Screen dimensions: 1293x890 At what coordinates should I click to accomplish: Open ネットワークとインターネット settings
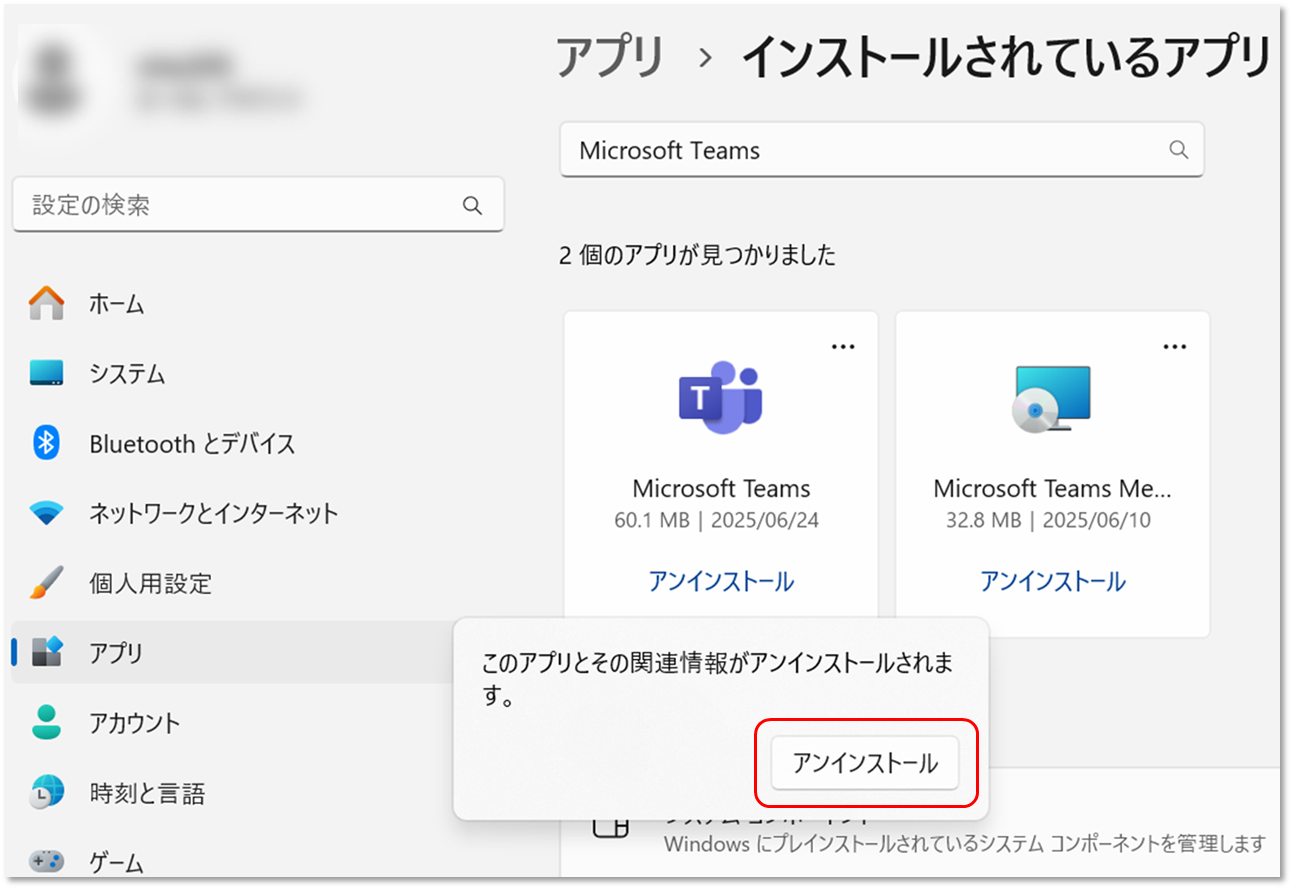(213, 514)
